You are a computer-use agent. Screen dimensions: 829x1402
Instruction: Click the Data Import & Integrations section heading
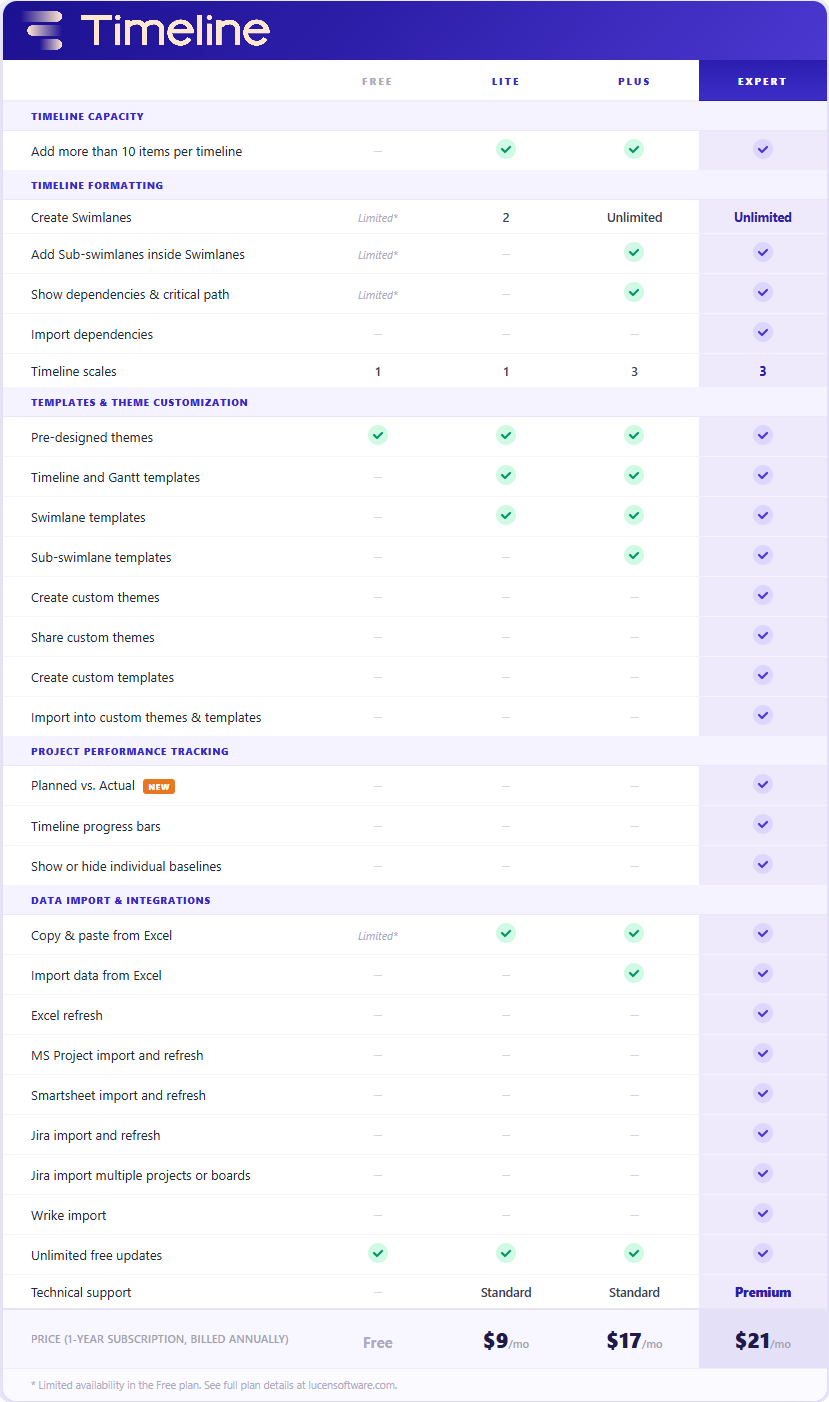(121, 901)
